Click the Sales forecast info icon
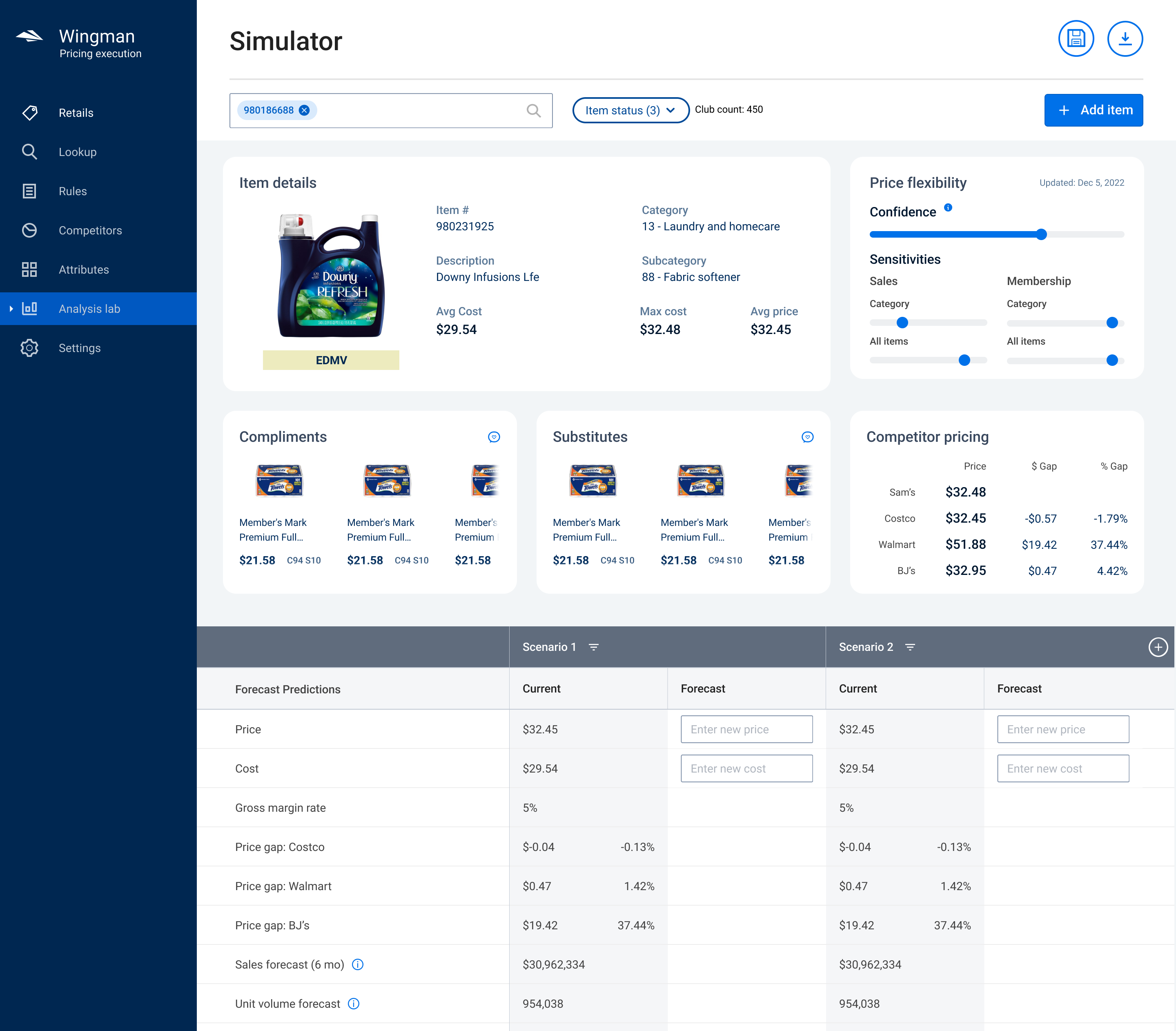Screen dimensions: 1176x1031 click(x=358, y=964)
